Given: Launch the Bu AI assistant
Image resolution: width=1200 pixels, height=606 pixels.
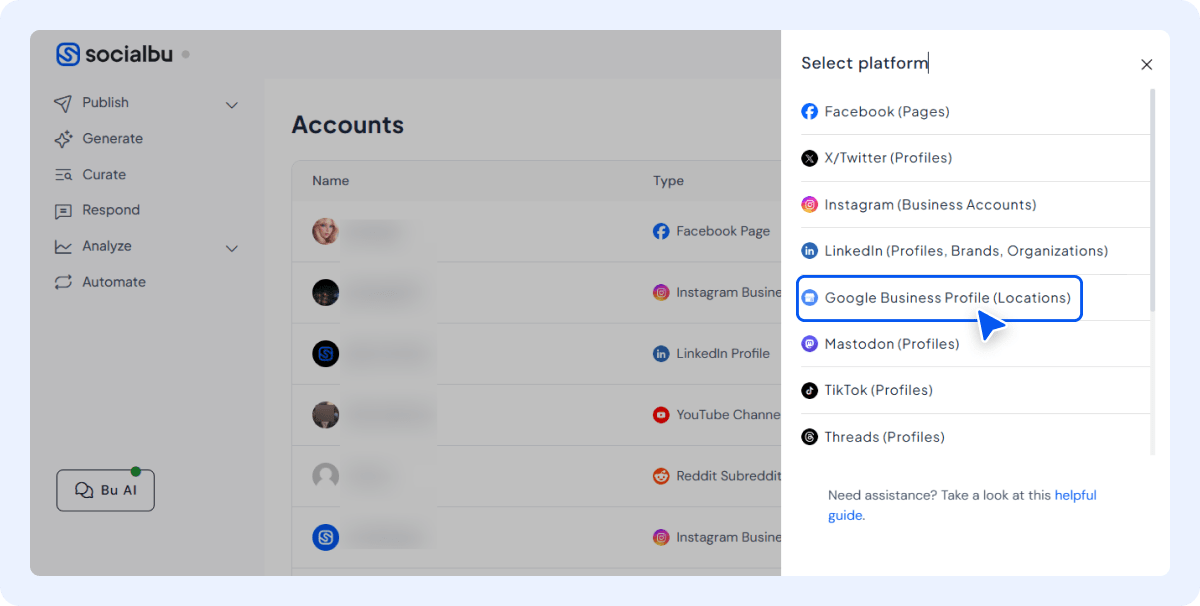Looking at the screenshot, I should point(105,490).
